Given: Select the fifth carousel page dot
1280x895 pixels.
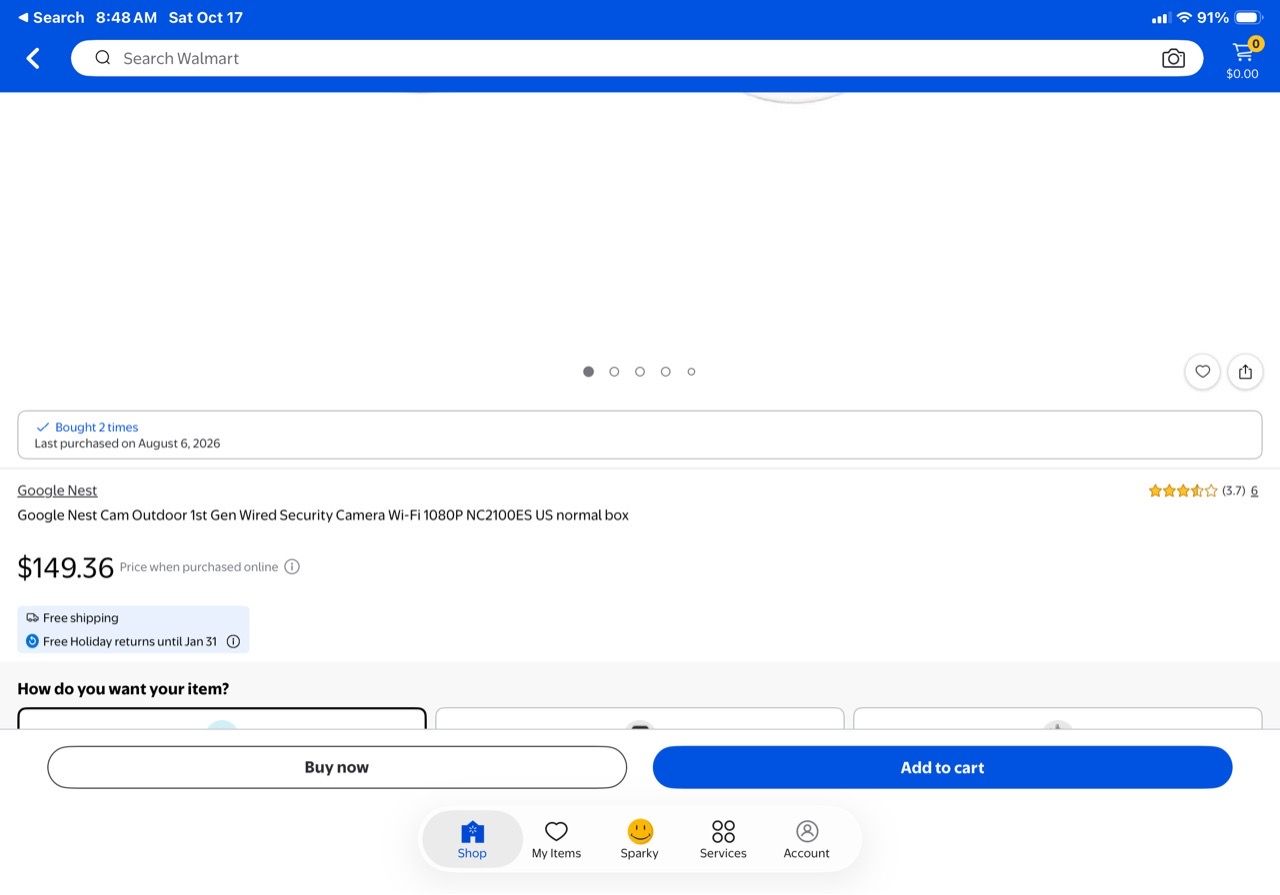Looking at the screenshot, I should (691, 372).
